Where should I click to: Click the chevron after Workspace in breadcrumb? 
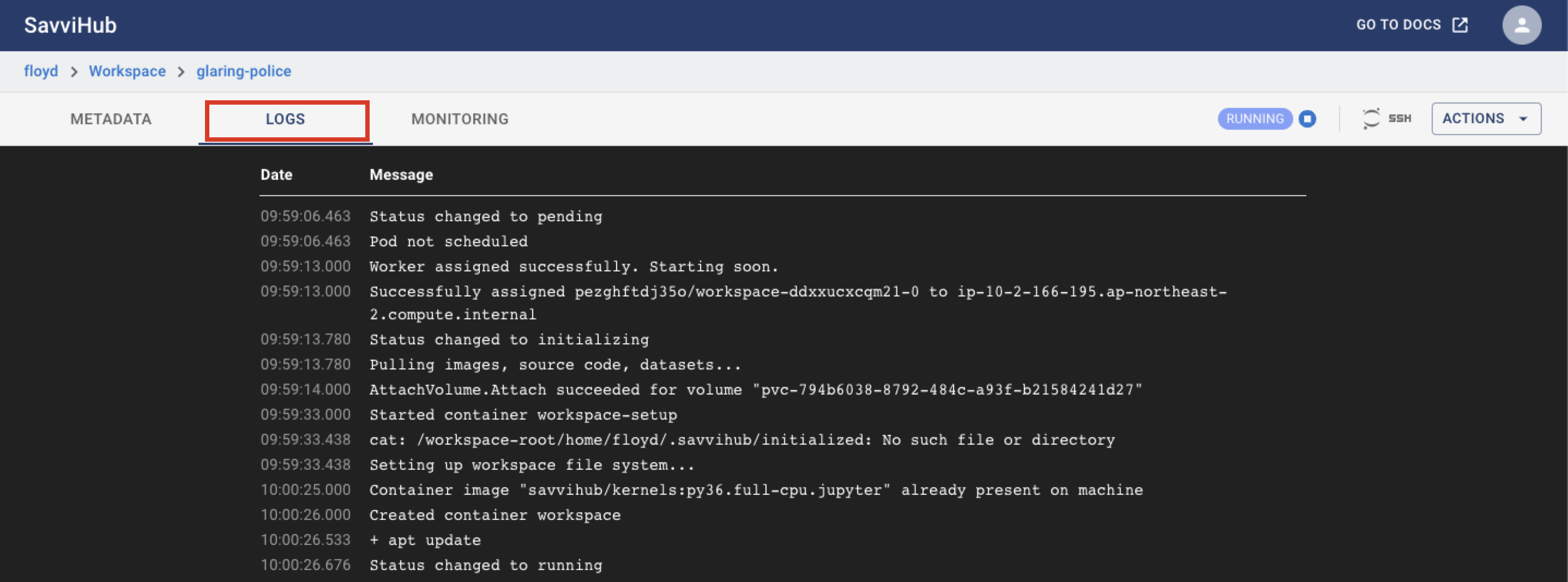181,72
